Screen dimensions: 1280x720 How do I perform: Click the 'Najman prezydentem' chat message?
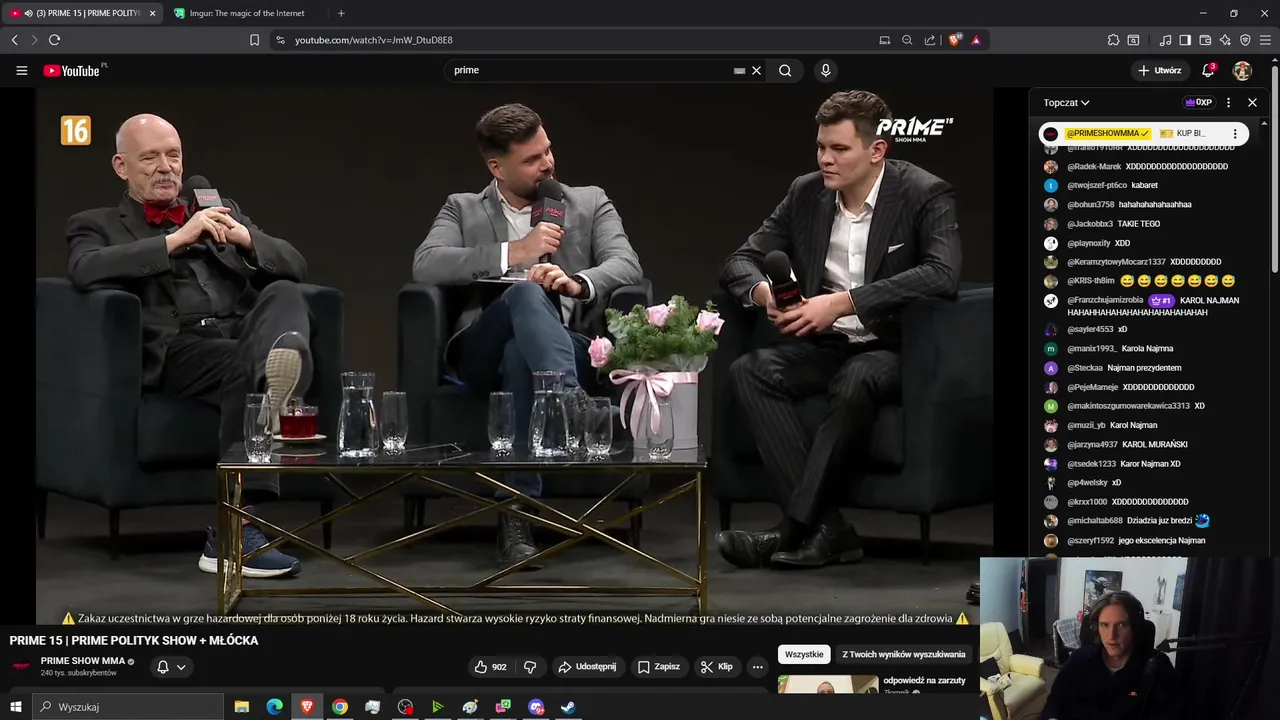[x=1144, y=368]
